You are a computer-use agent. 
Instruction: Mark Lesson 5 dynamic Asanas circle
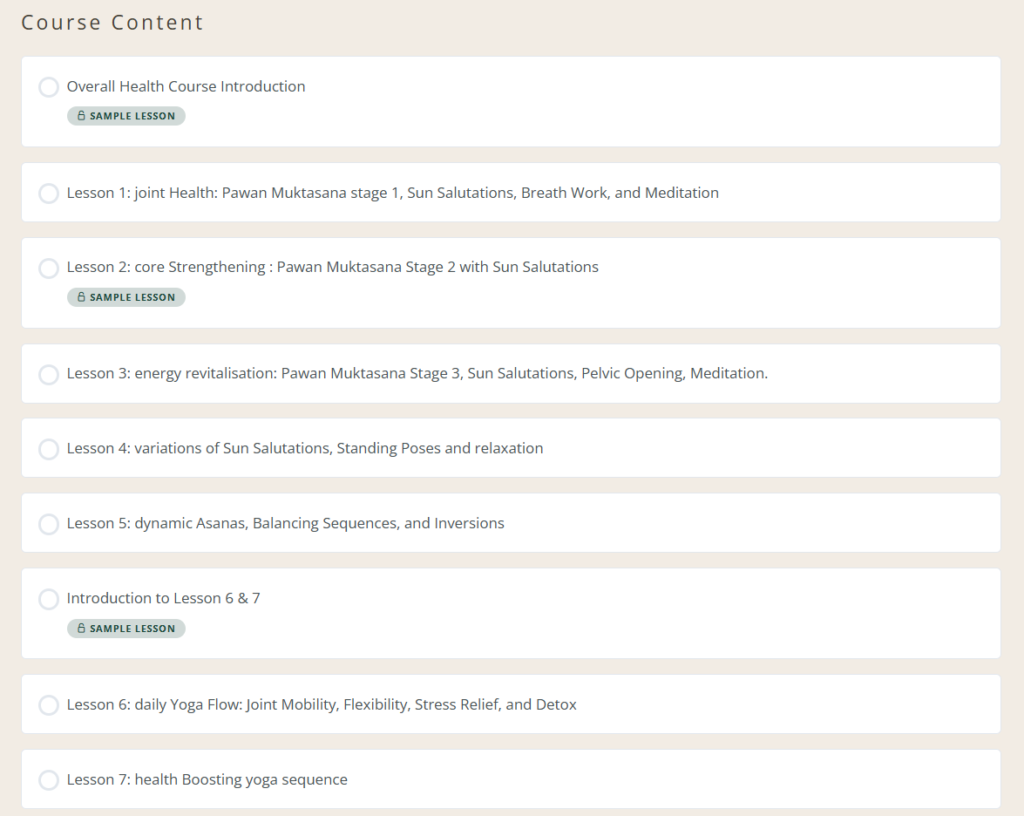coord(48,524)
